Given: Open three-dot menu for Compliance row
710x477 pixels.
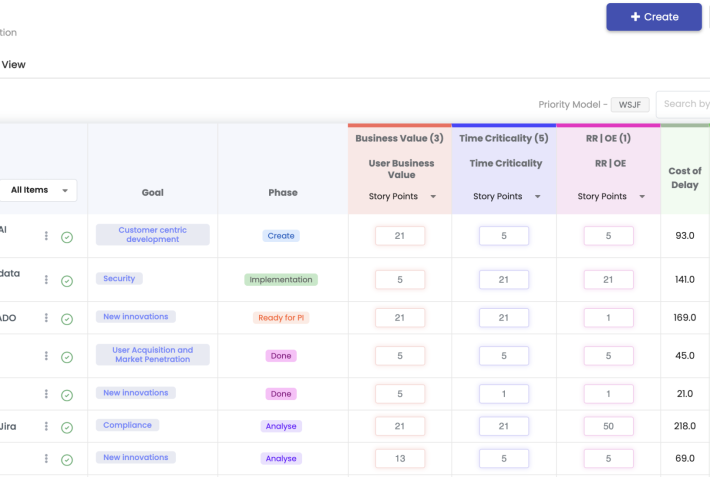Looking at the screenshot, I should pyautogui.click(x=46, y=426).
